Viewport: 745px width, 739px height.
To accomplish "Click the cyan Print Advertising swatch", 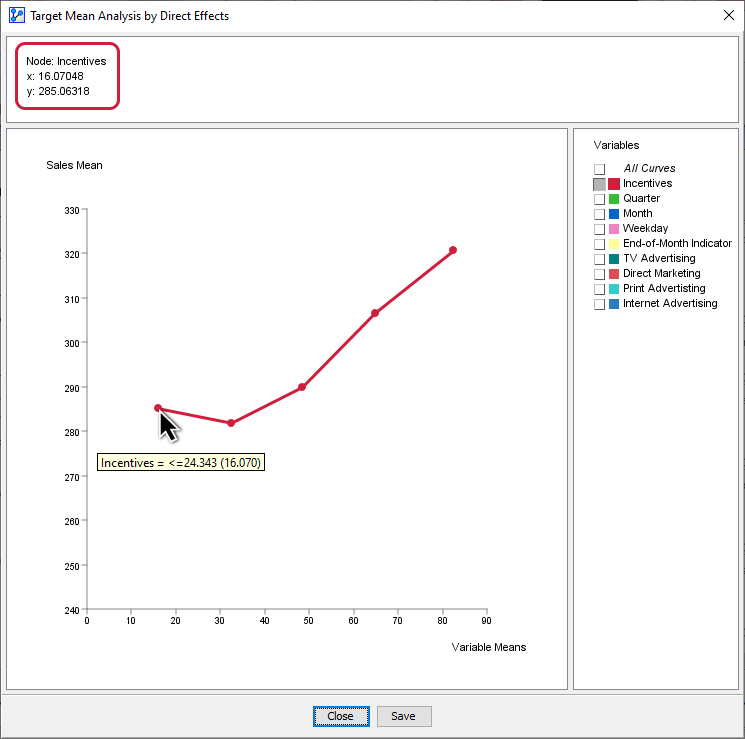I will 614,289.
